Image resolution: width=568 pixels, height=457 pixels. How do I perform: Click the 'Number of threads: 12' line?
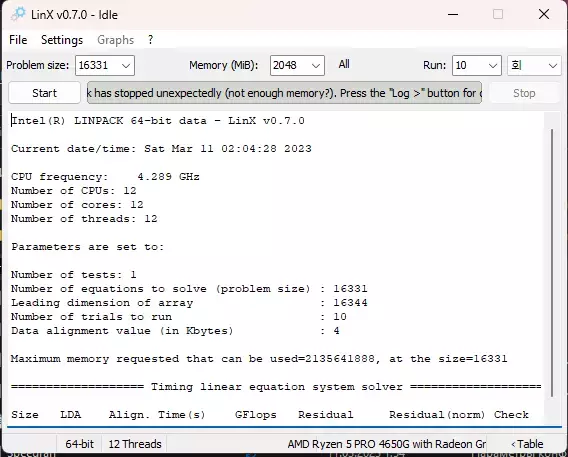tap(84, 218)
